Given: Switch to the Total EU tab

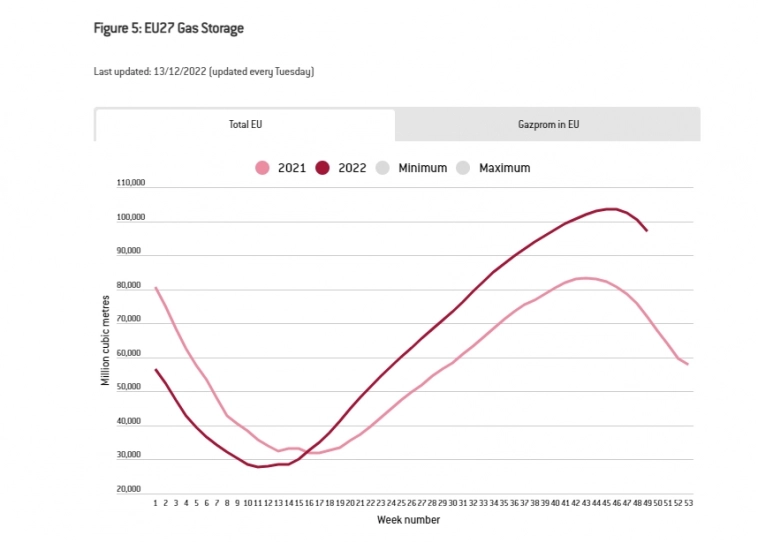Looking at the screenshot, I should 245,125.
